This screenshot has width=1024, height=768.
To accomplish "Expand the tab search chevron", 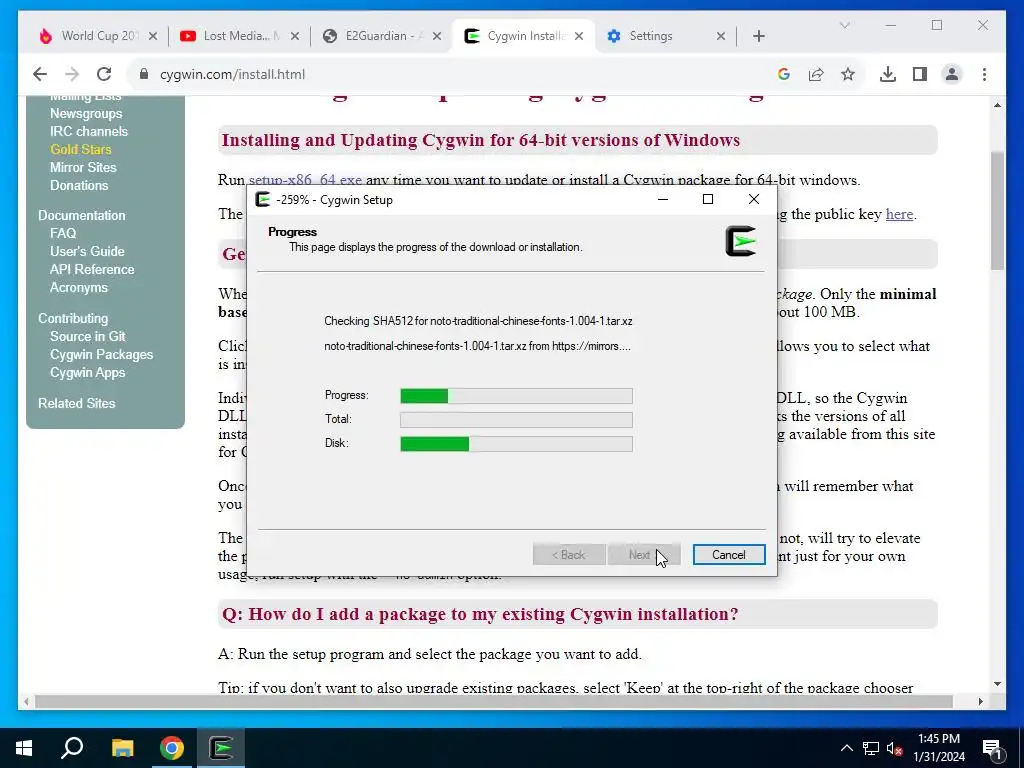I will pyautogui.click(x=844, y=25).
